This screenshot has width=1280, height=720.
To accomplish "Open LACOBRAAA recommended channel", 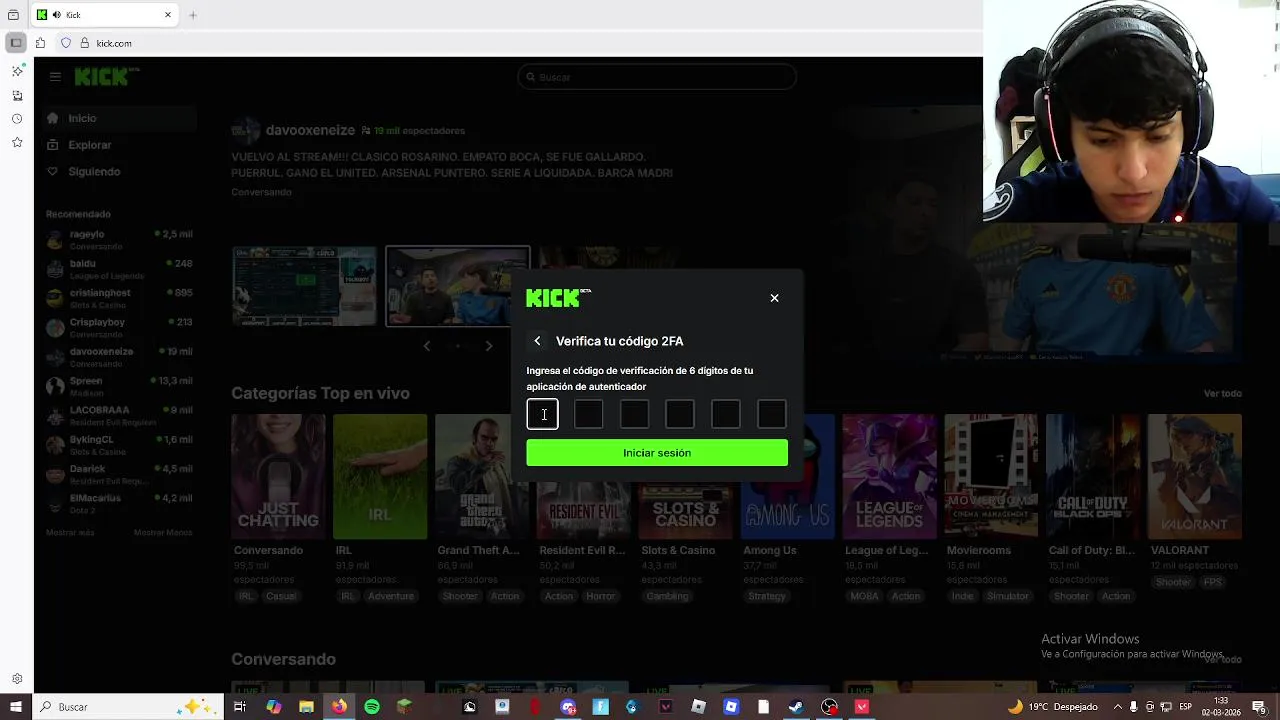I will tap(120, 415).
